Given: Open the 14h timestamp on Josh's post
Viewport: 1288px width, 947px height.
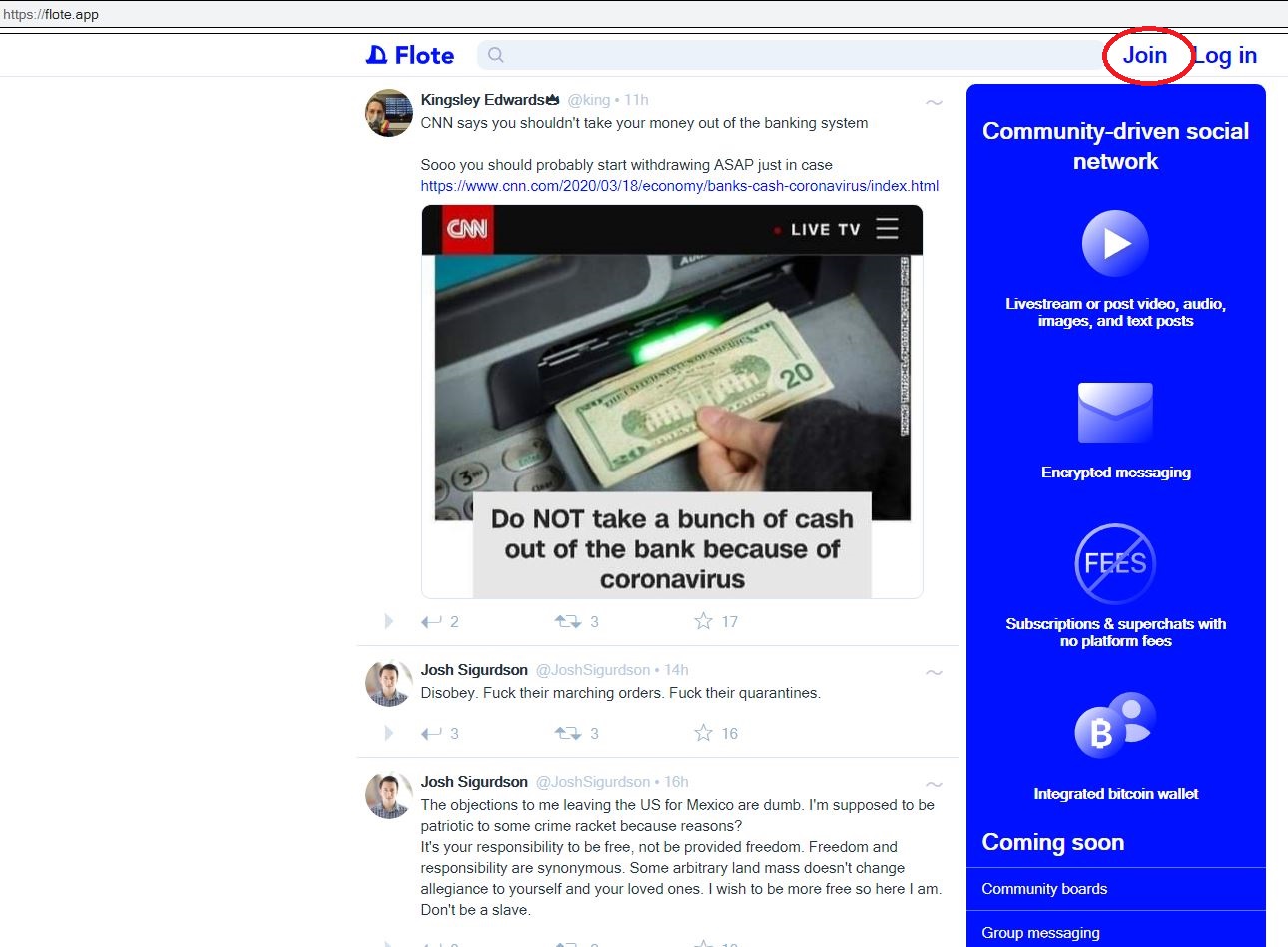Looking at the screenshot, I should click(677, 670).
